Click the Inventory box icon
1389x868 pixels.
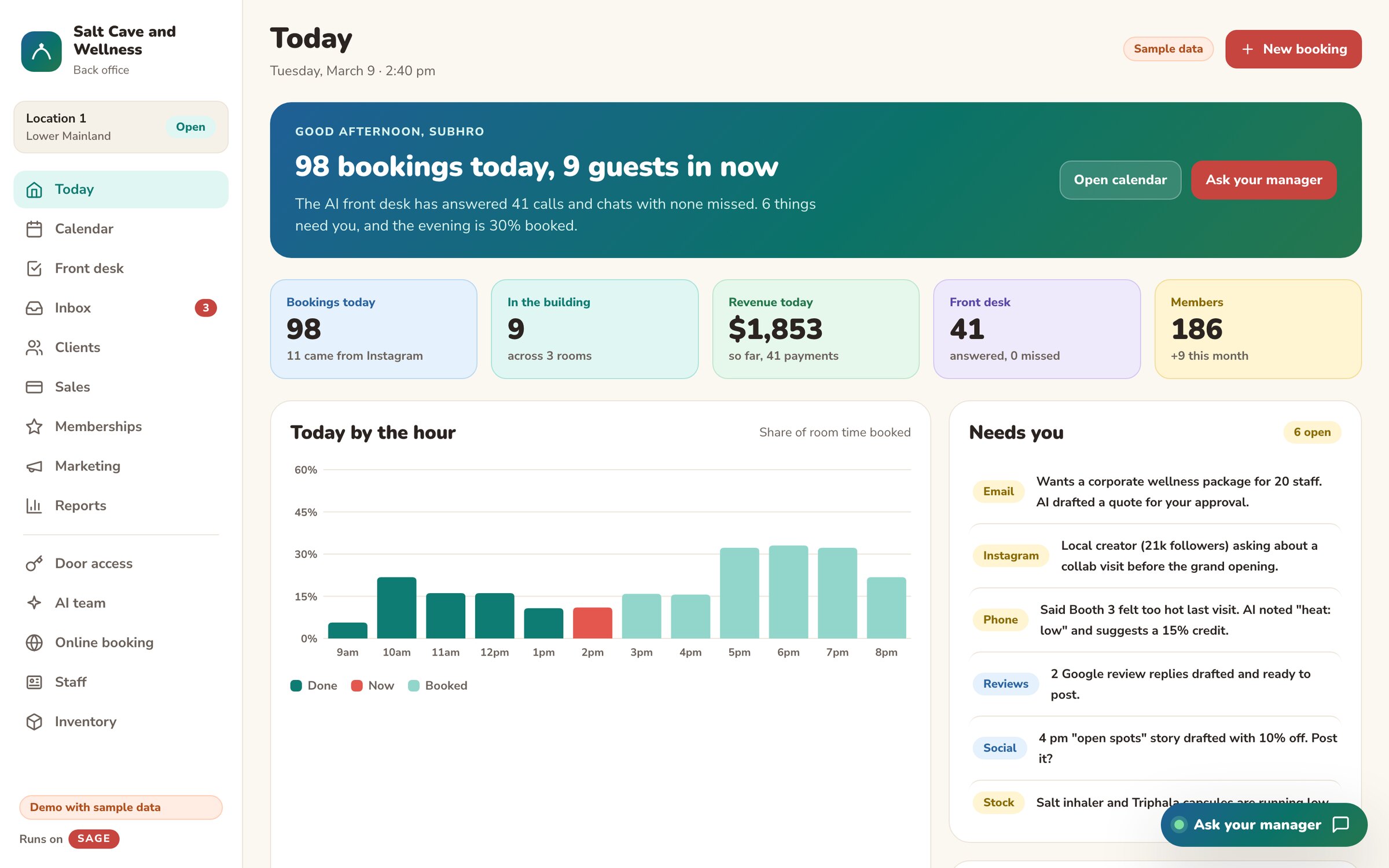34,721
